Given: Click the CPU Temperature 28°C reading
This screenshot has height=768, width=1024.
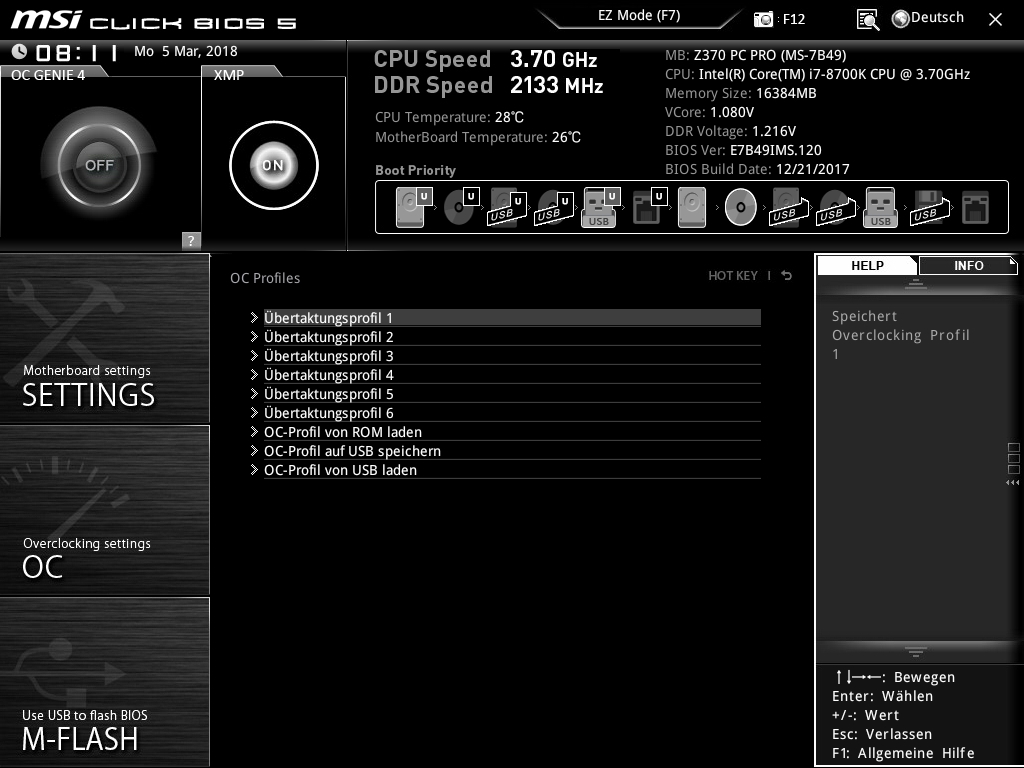Looking at the screenshot, I should click(x=449, y=118).
